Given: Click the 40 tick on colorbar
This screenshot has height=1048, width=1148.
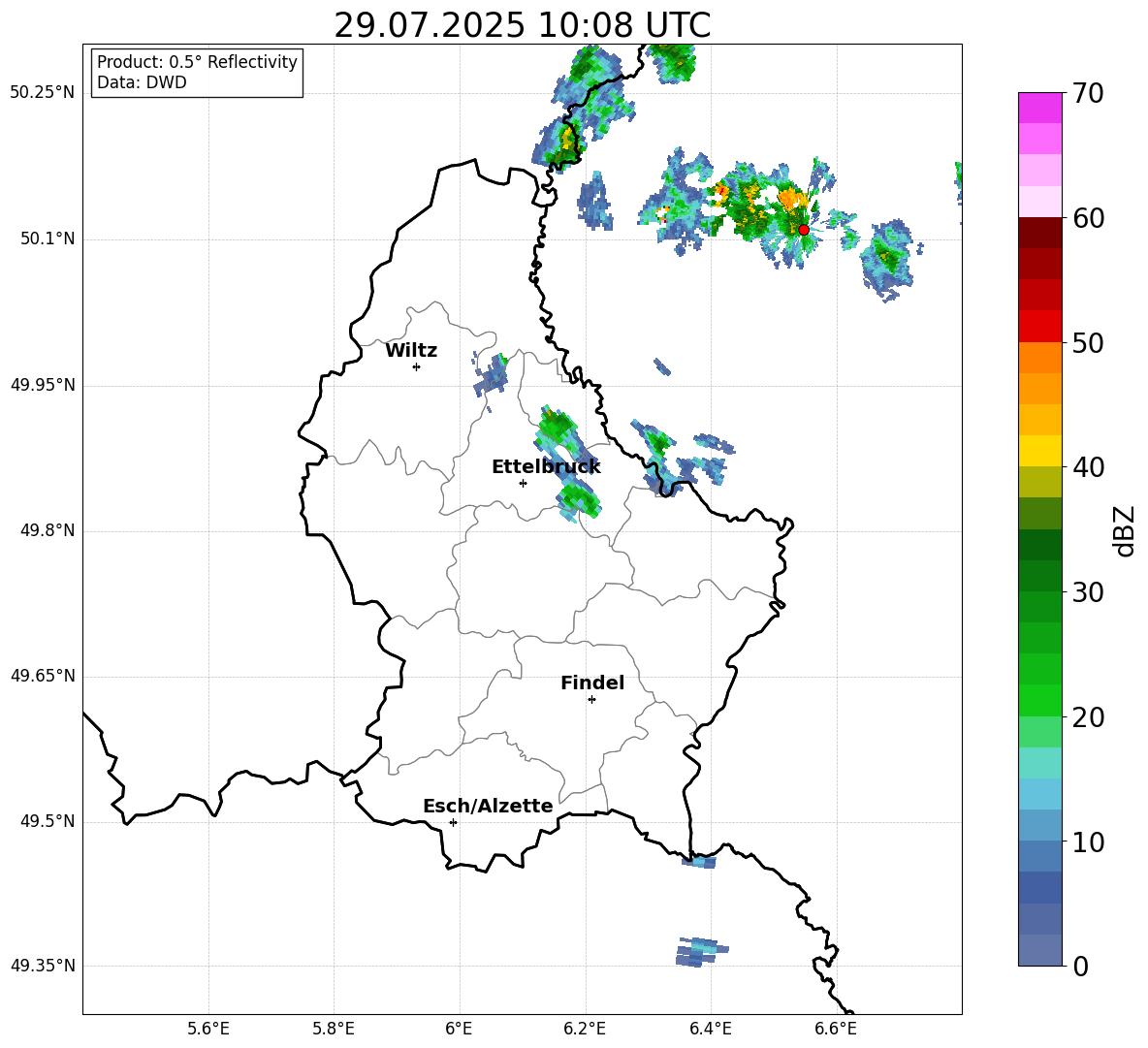Looking at the screenshot, I should [1088, 467].
